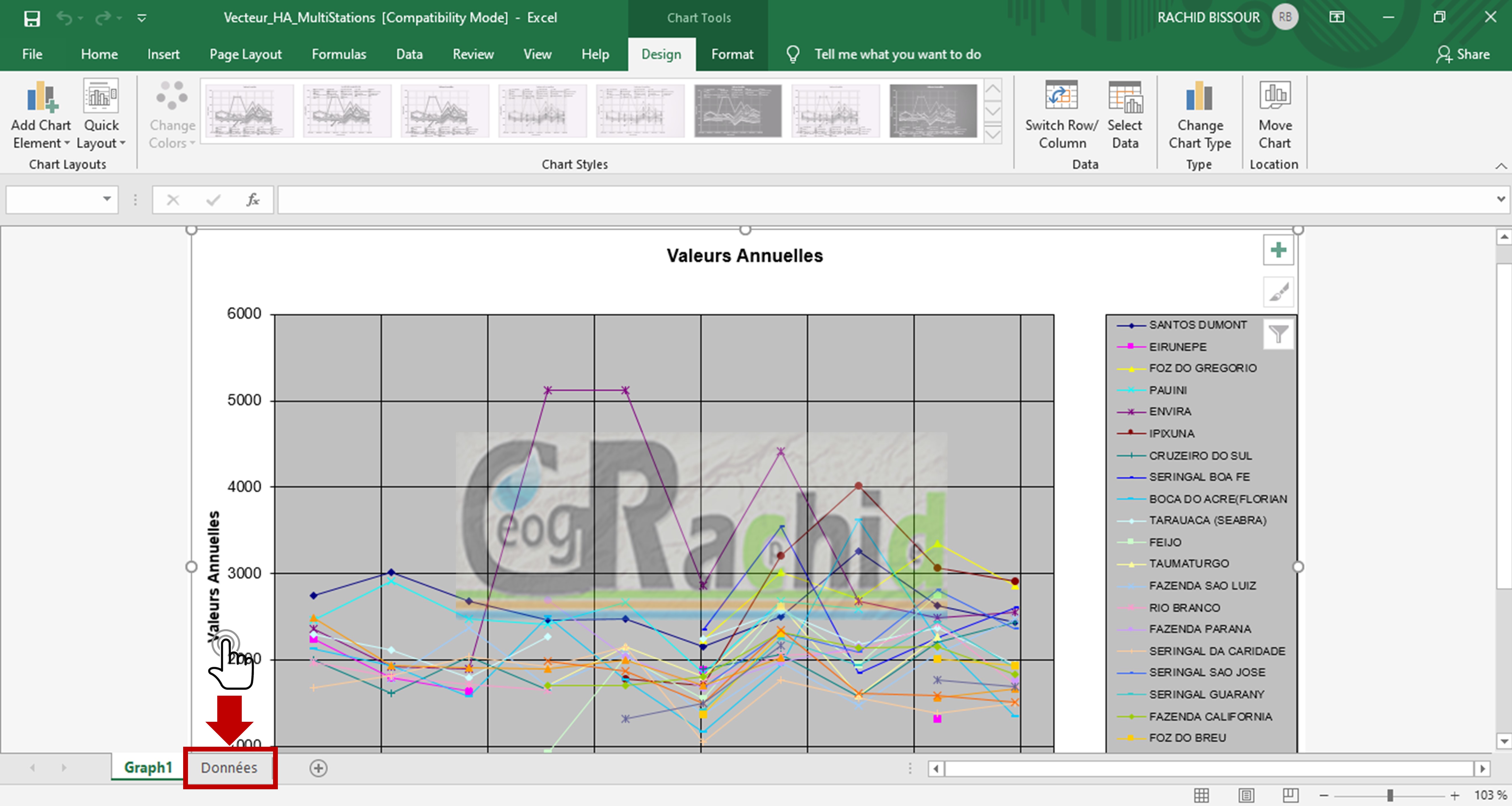
Task: Click the Save icon in the title bar
Action: (x=32, y=18)
